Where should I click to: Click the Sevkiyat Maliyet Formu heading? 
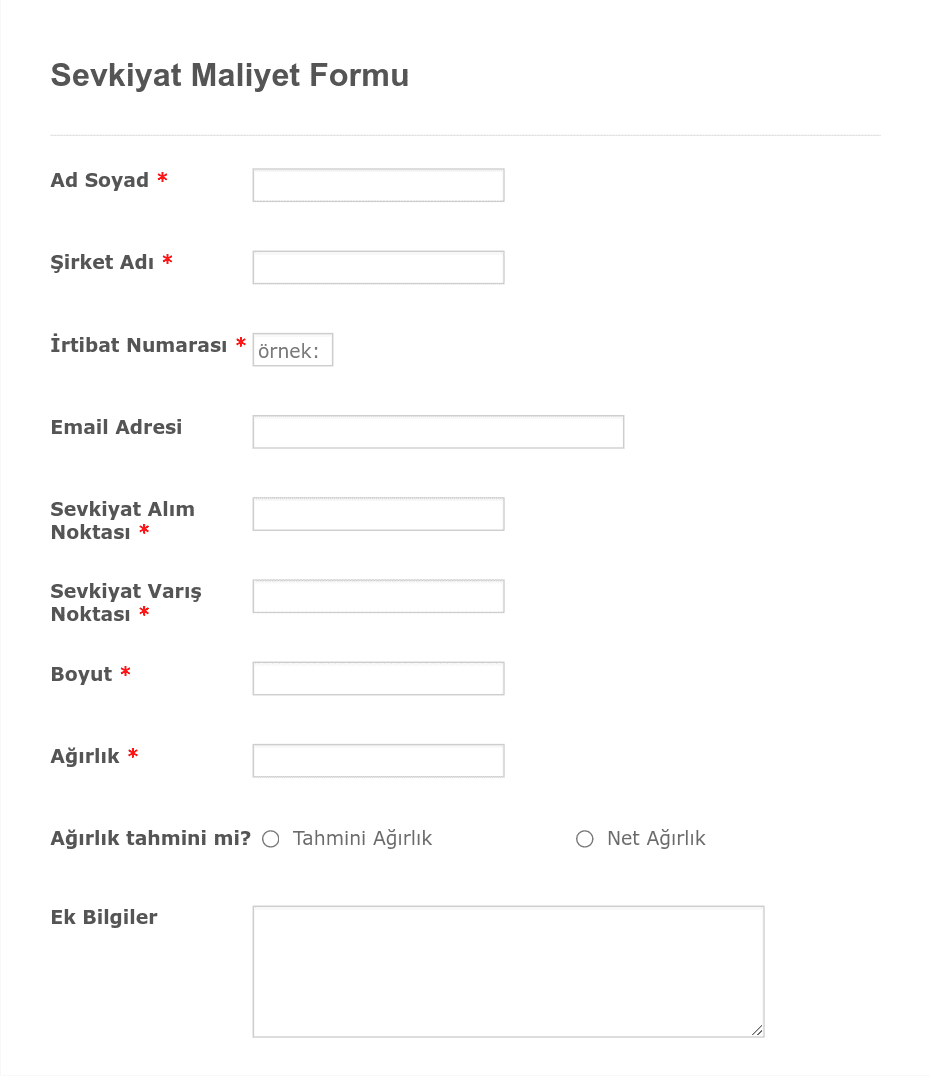coord(230,75)
